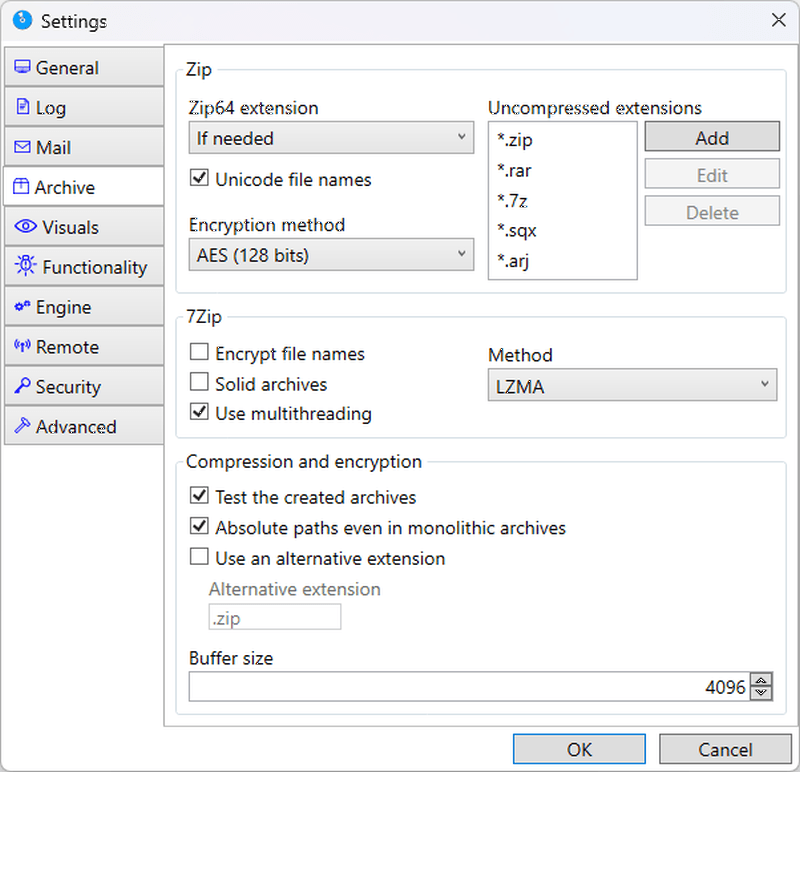Viewport: 800px width, 880px height.
Task: Open the Zip64 extension dropdown
Action: point(331,138)
